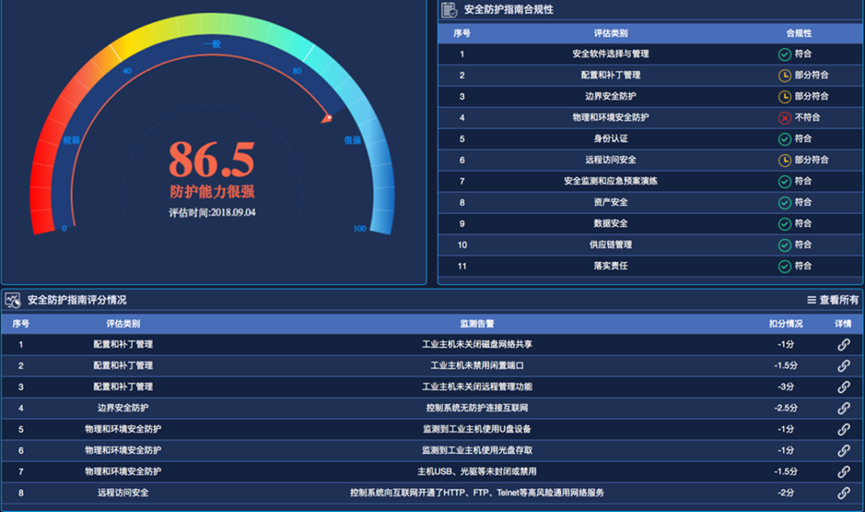The image size is (865, 512).
Task: Click 远程访问安全 cell in scoring table
Action: click(123, 493)
